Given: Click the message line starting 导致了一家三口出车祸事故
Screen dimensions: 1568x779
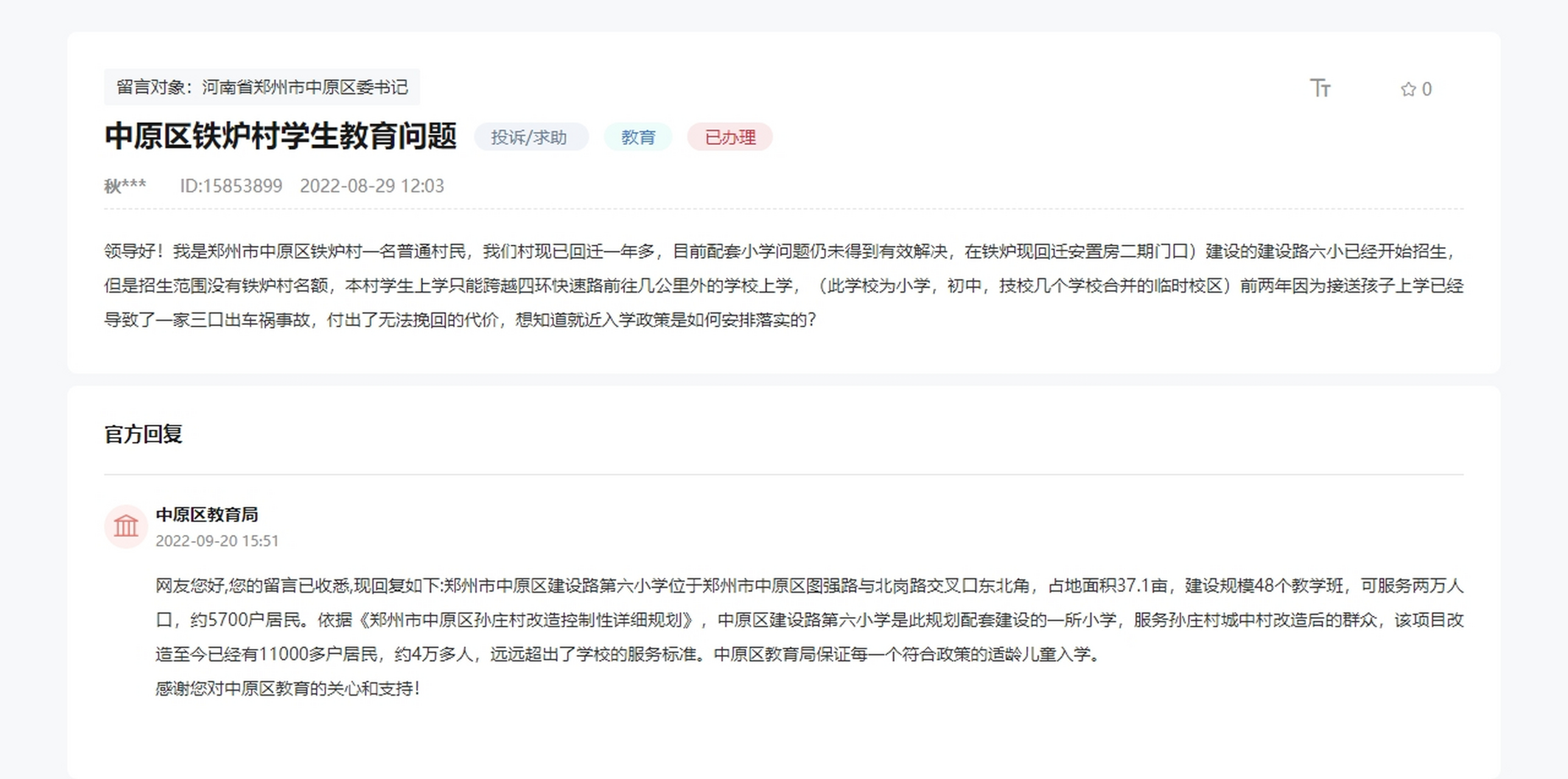Looking at the screenshot, I should [460, 320].
